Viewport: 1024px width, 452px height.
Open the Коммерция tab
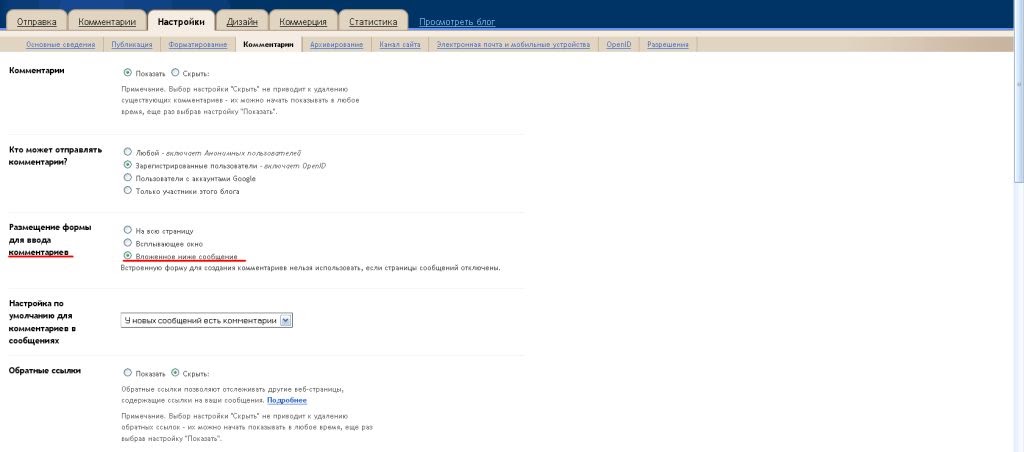pyautogui.click(x=303, y=22)
